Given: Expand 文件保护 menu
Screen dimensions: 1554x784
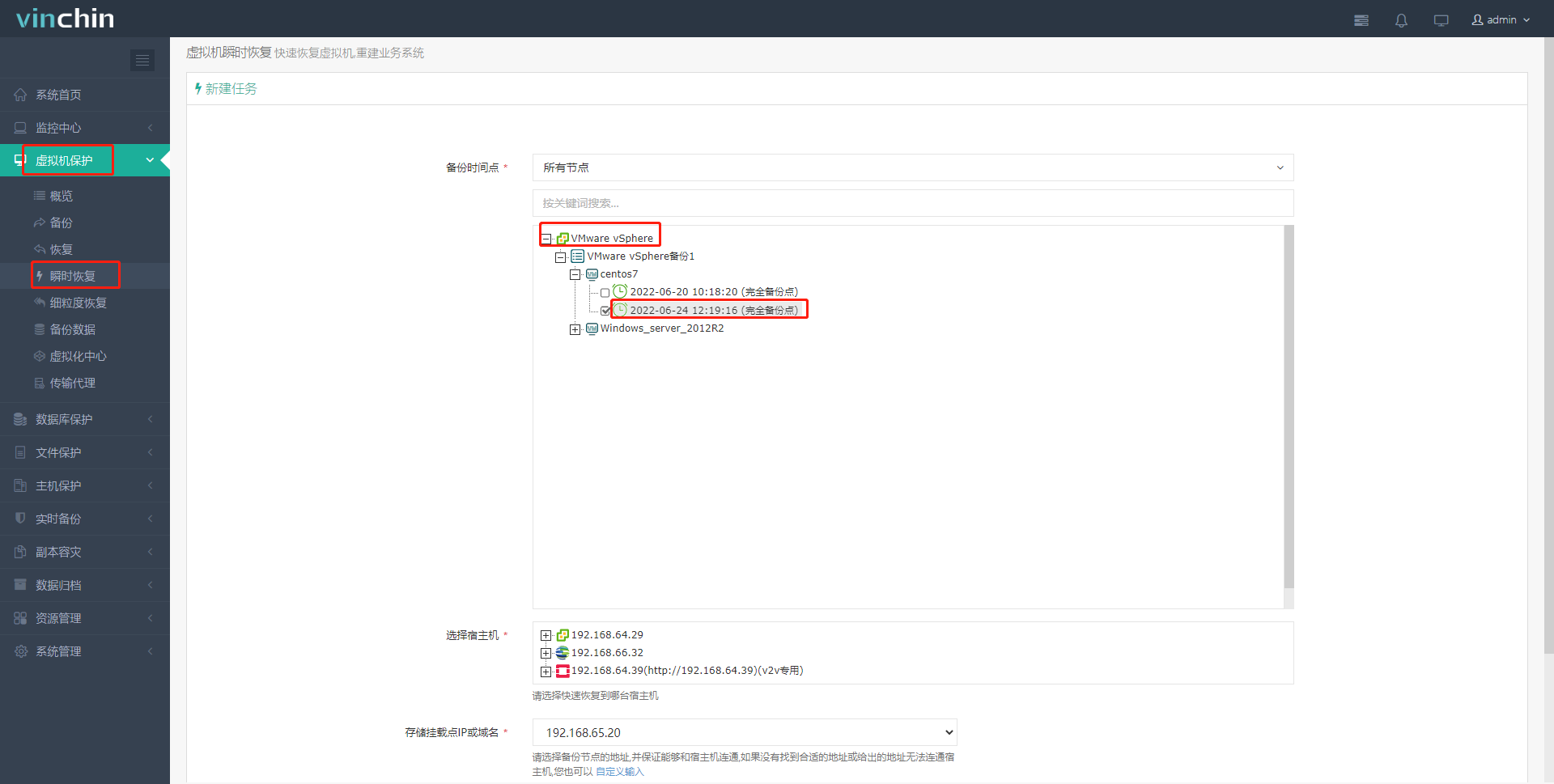Looking at the screenshot, I should point(85,452).
